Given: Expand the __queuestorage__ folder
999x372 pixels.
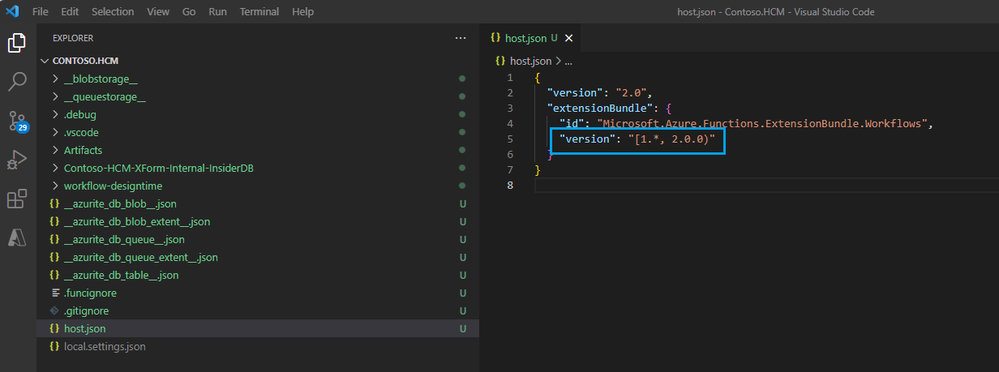Looking at the screenshot, I should 55,97.
